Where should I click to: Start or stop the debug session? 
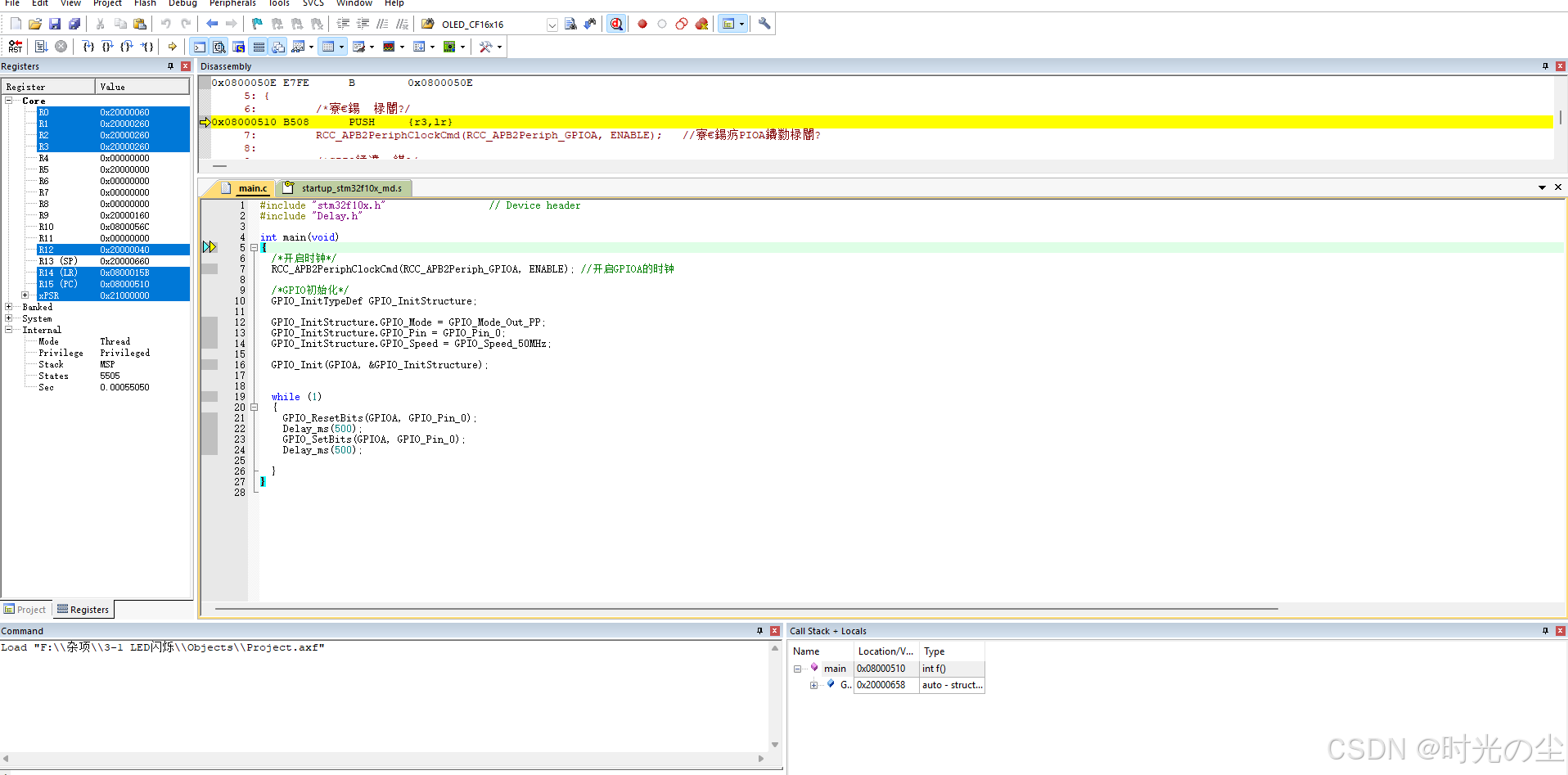[616, 24]
